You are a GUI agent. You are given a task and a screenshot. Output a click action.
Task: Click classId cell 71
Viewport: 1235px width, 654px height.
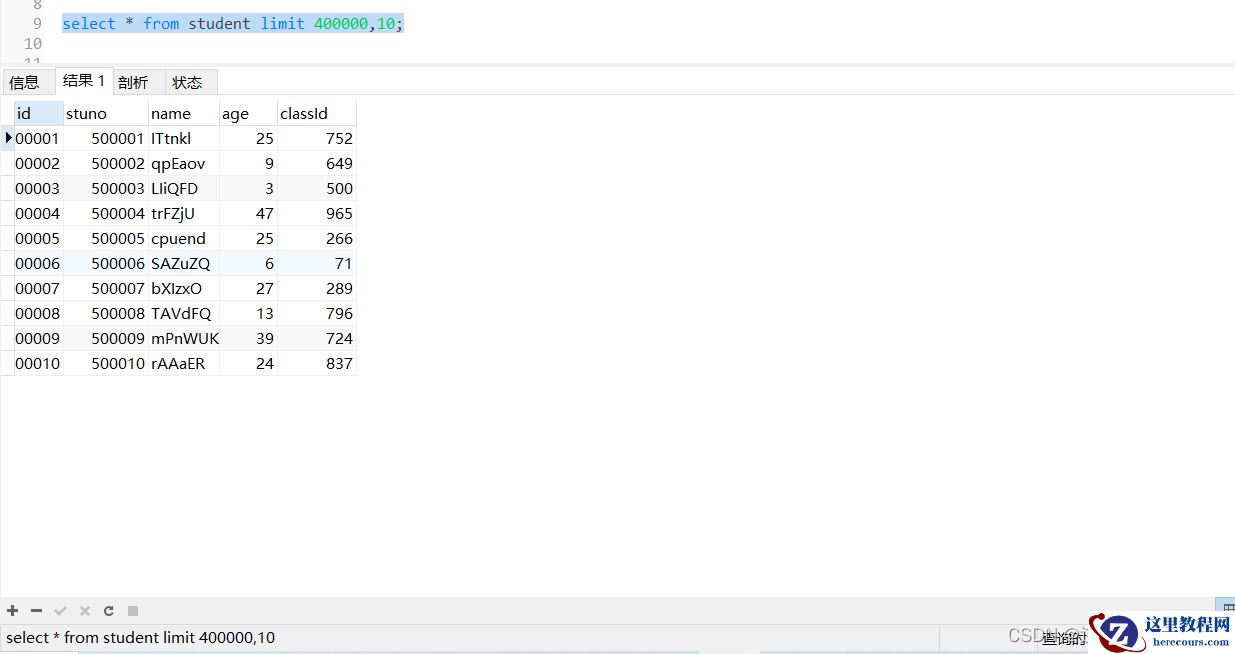tap(317, 263)
